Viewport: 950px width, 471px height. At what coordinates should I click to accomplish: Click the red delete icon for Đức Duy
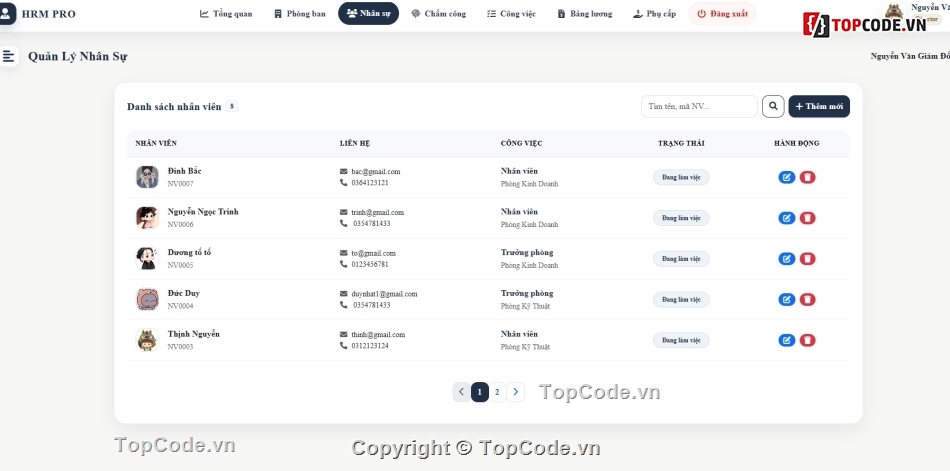click(807, 299)
